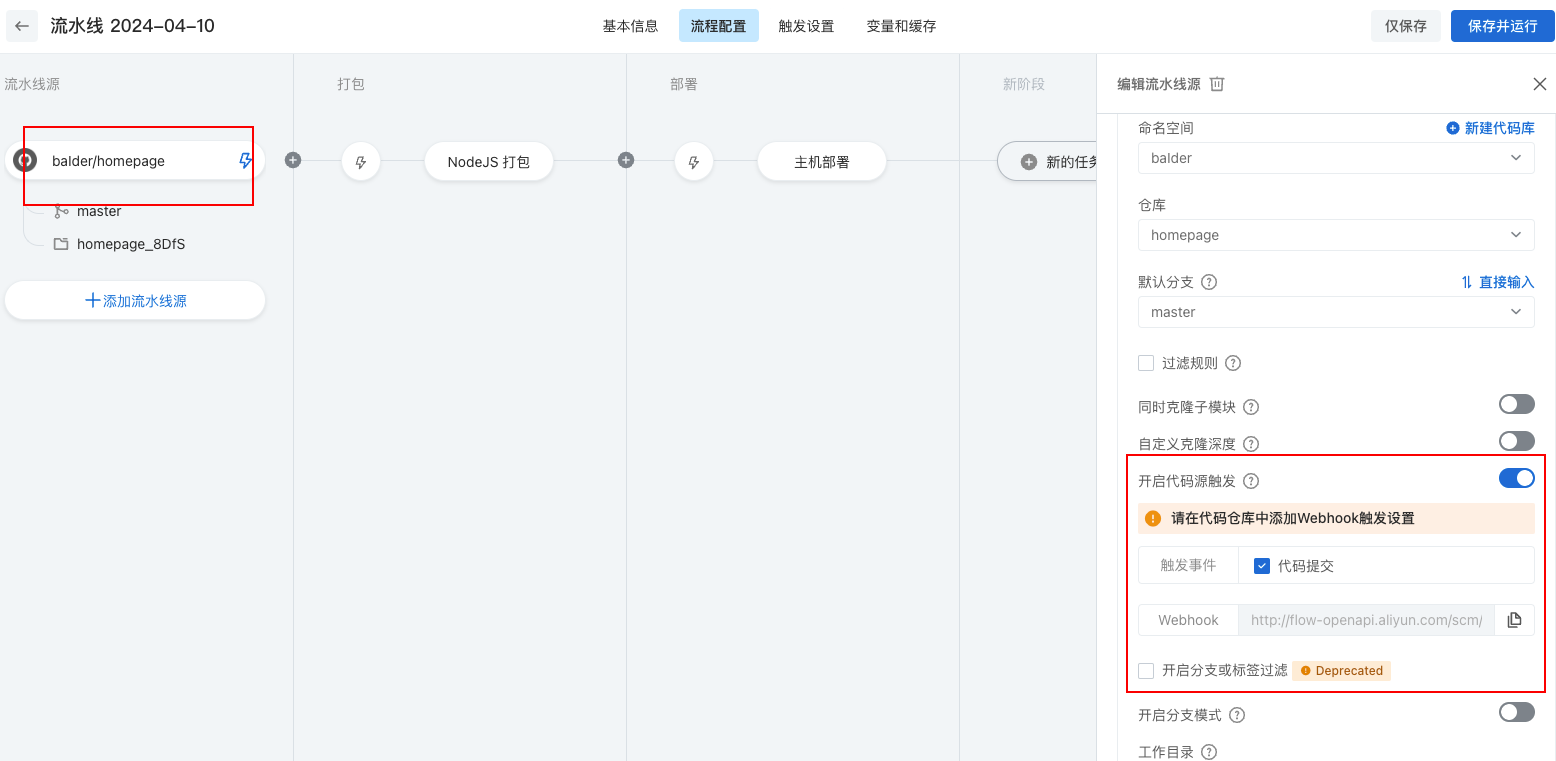Image resolution: width=1556 pixels, height=761 pixels.
Task: Switch to 触发设置 tab
Action: pyautogui.click(x=806, y=26)
